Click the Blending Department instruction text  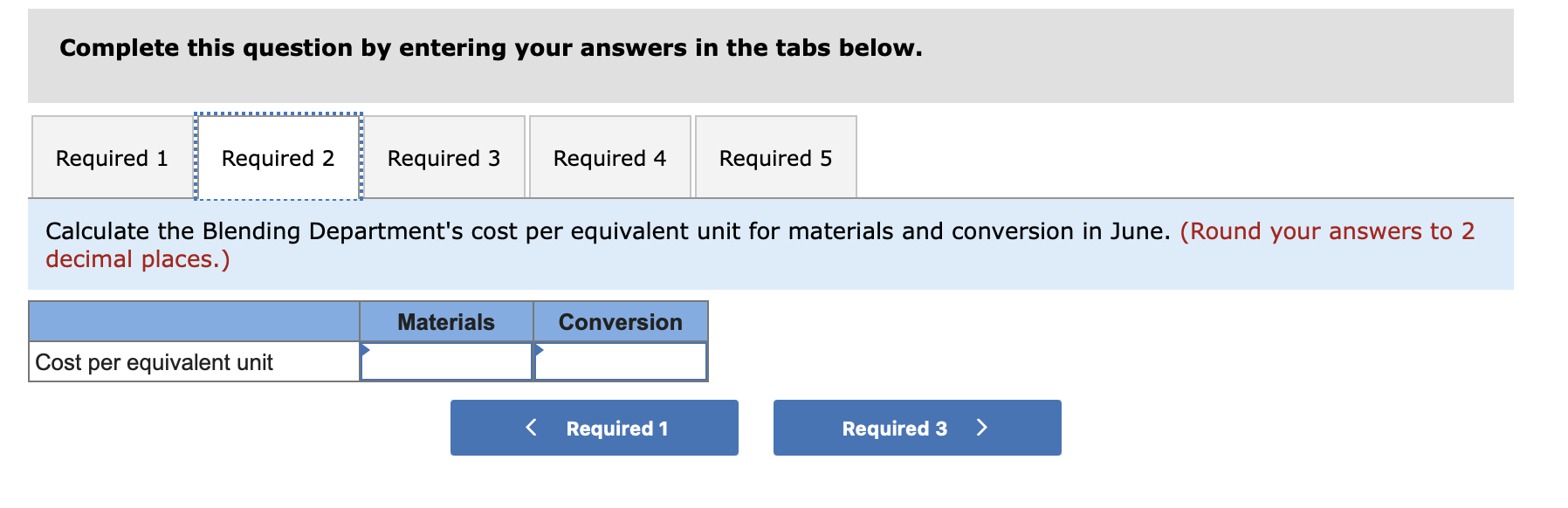pos(607,231)
